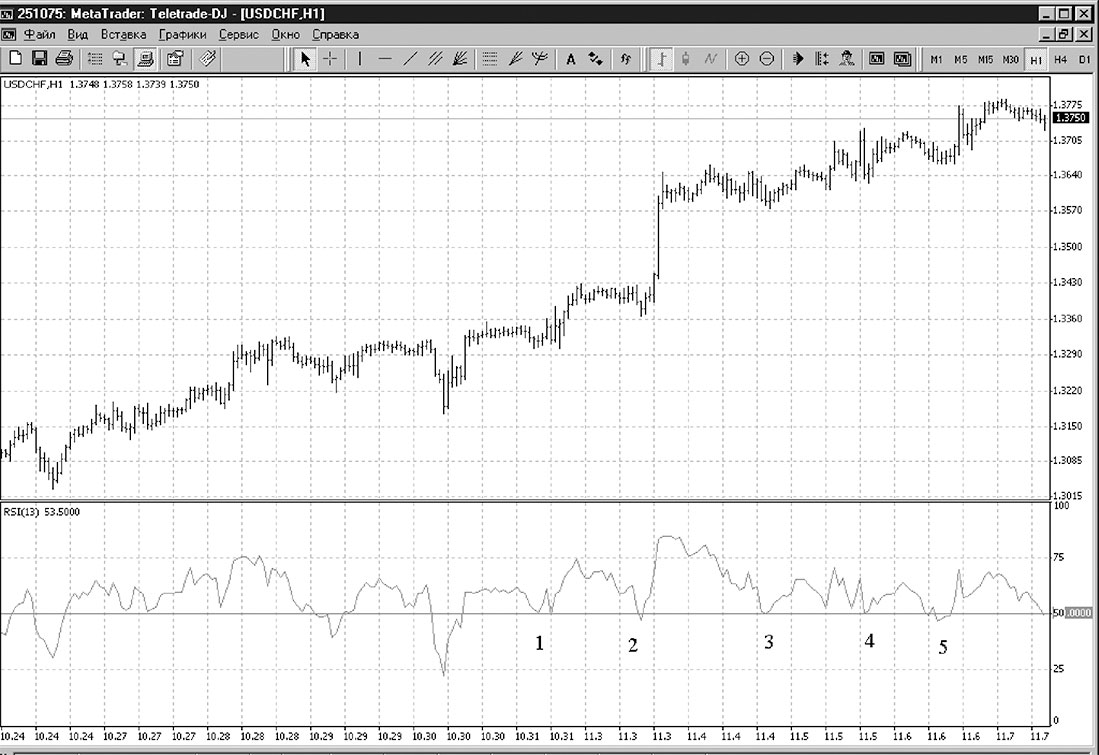Switch chart to candlesticks mode
The height and width of the screenshot is (755, 1099).
pyautogui.click(x=685, y=59)
